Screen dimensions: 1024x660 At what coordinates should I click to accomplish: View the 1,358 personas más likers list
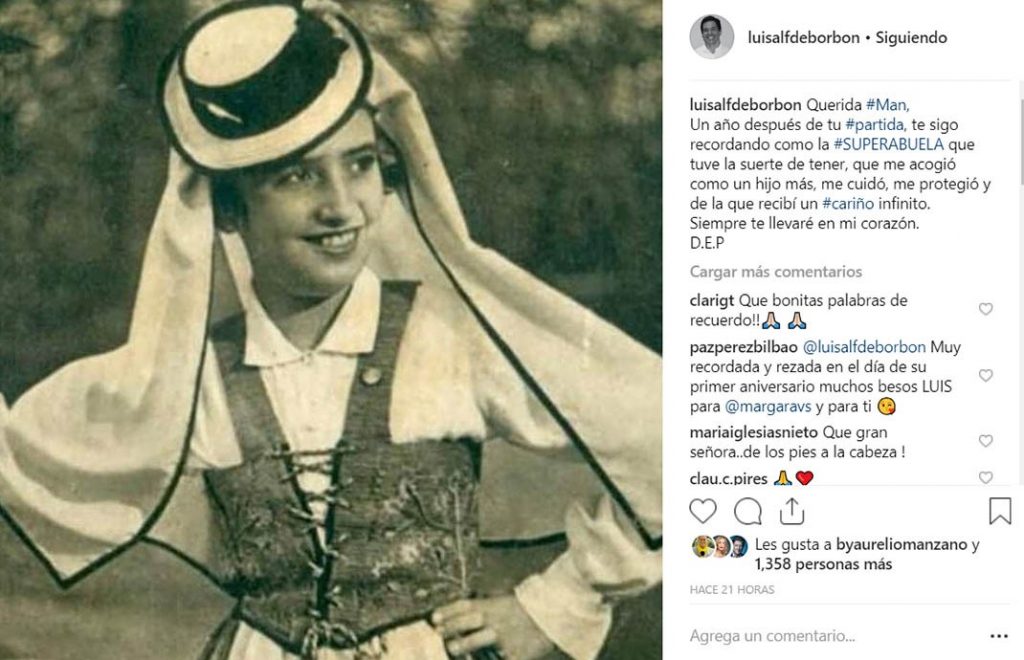click(x=824, y=565)
